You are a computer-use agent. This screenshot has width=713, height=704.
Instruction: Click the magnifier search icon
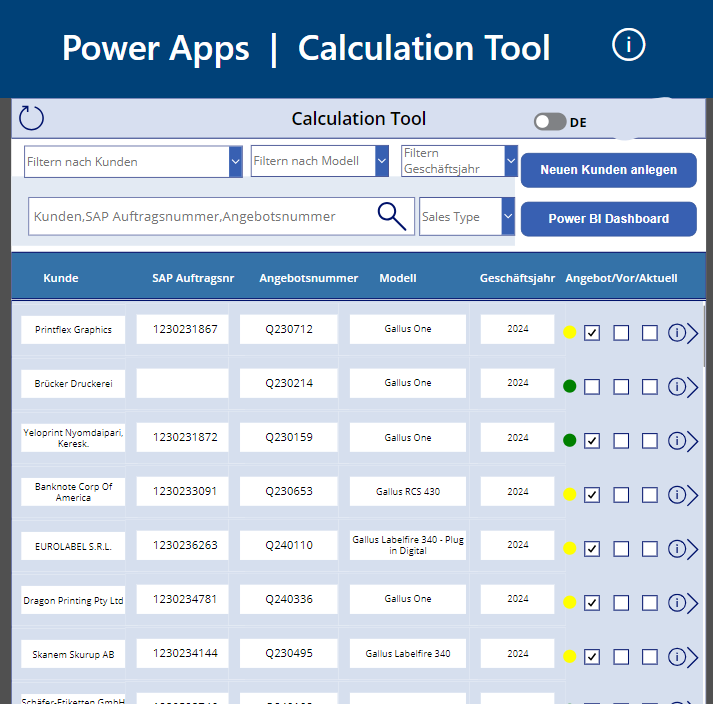tap(392, 216)
